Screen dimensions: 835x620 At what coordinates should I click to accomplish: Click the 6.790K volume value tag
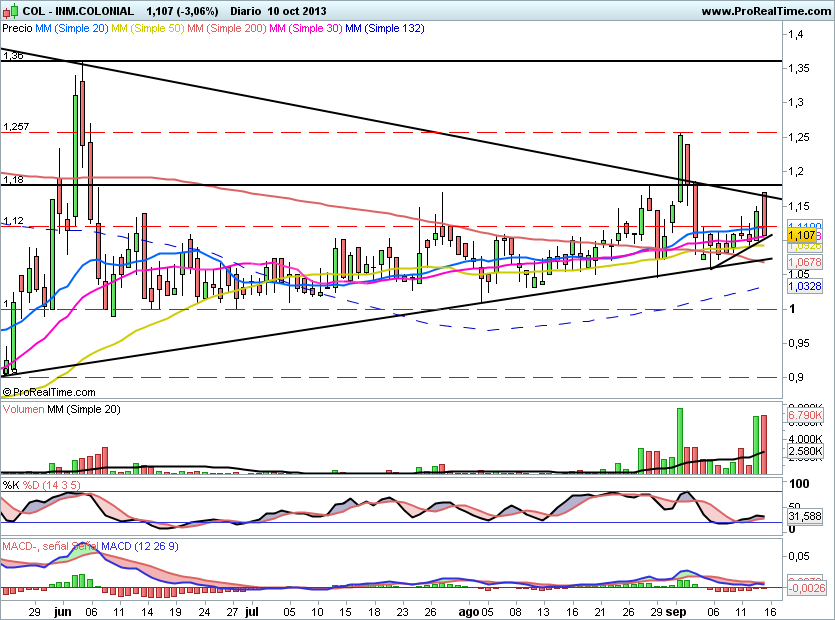(804, 415)
